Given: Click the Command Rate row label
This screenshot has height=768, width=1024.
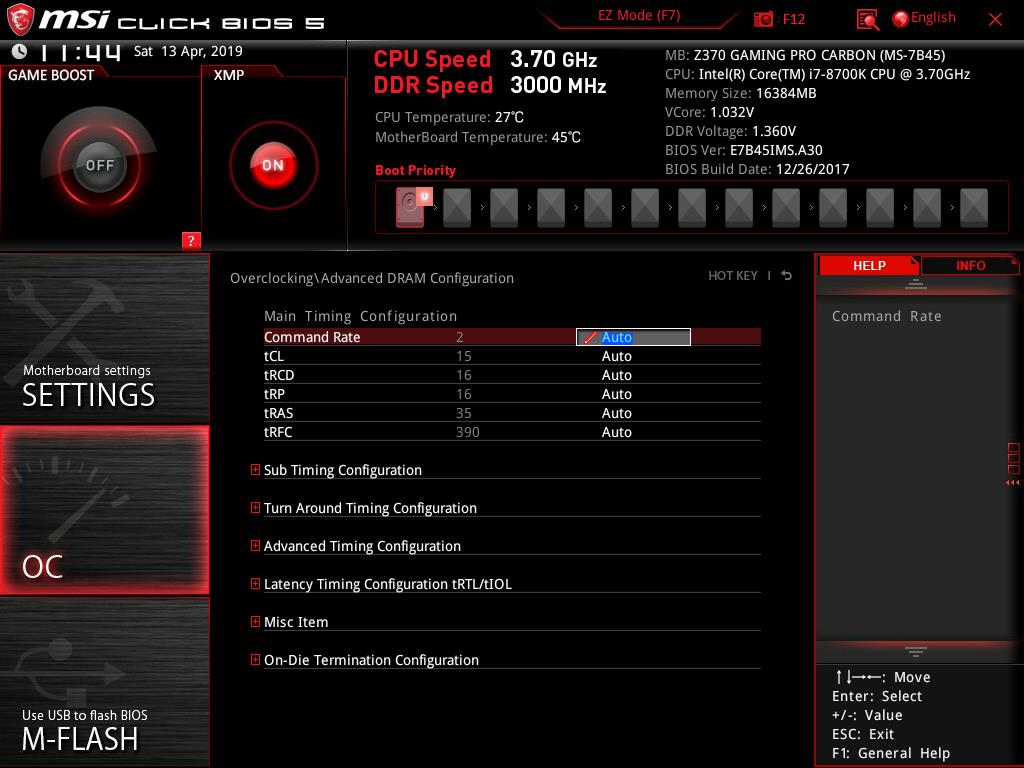Looking at the screenshot, I should point(312,337).
